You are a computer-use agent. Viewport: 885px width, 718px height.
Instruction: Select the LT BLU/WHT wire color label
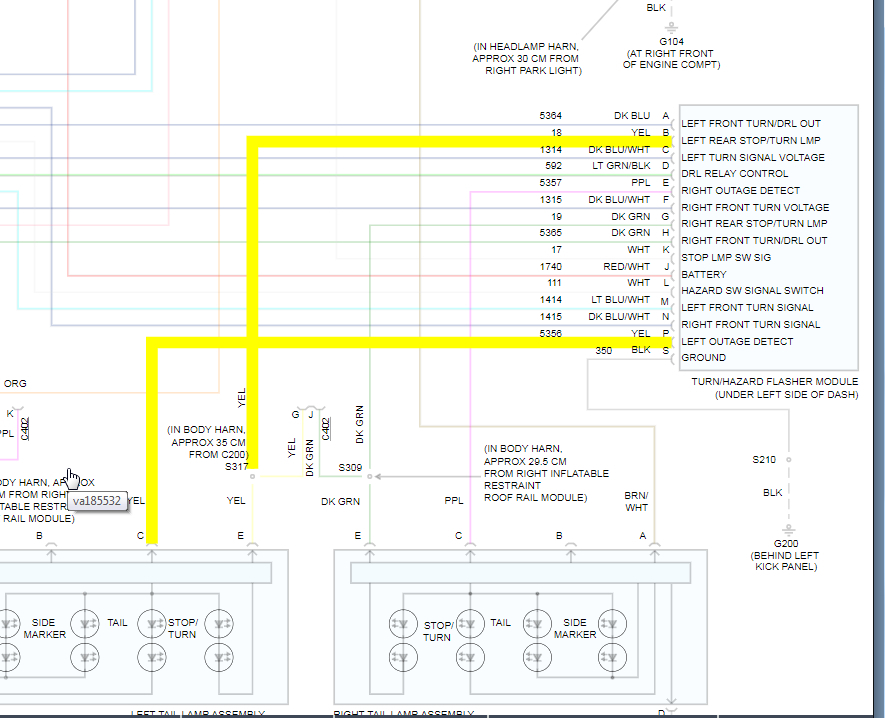coord(621,300)
